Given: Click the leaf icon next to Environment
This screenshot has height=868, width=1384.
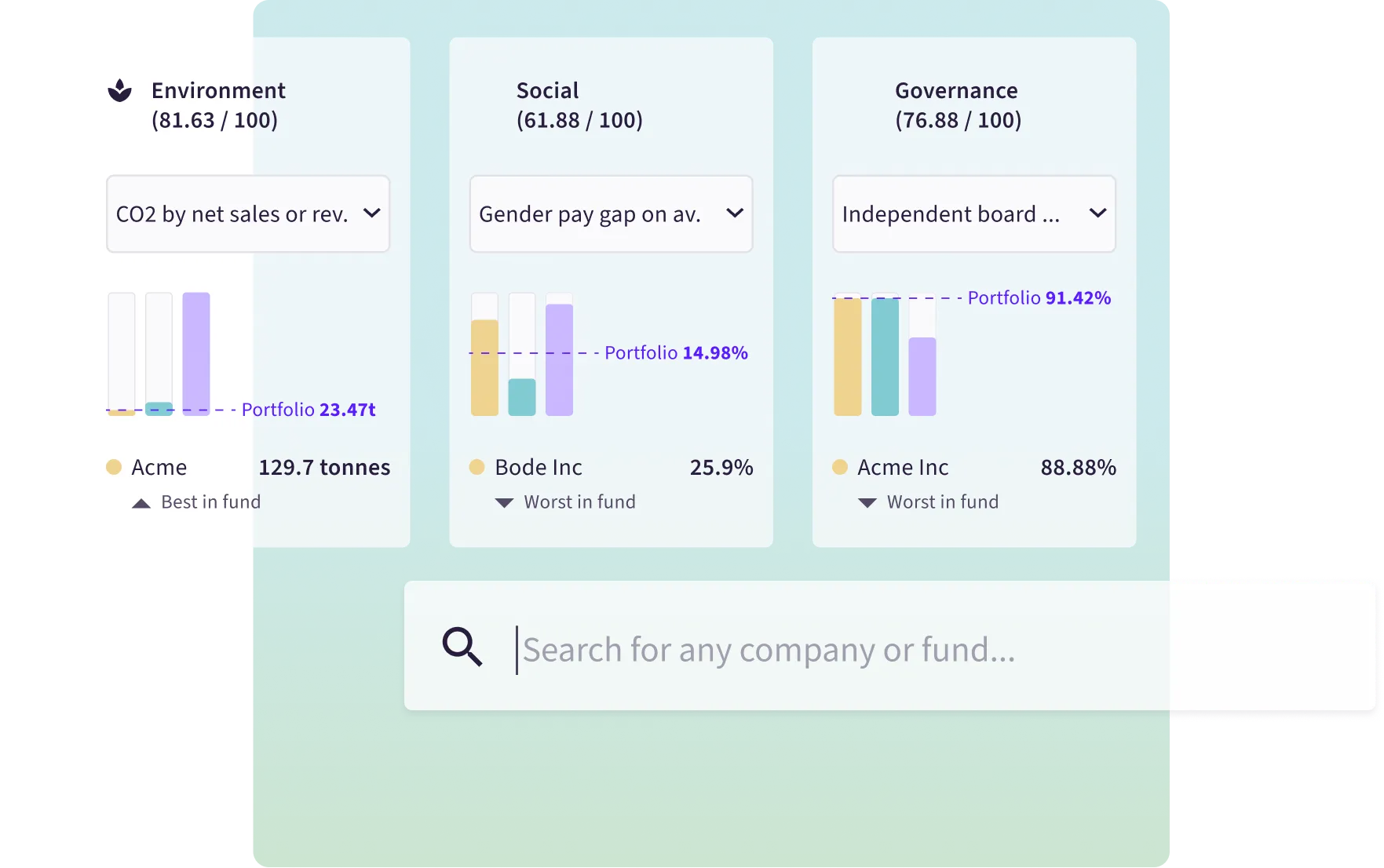Looking at the screenshot, I should coord(119,91).
